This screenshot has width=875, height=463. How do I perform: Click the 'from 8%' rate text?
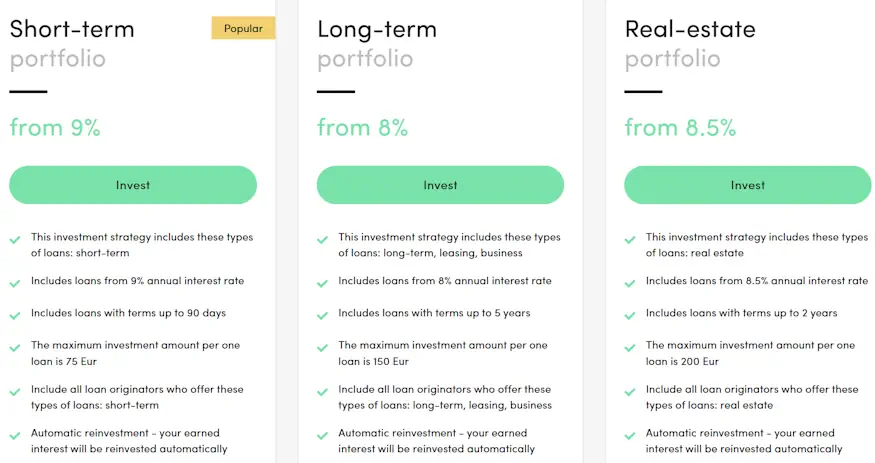point(362,128)
